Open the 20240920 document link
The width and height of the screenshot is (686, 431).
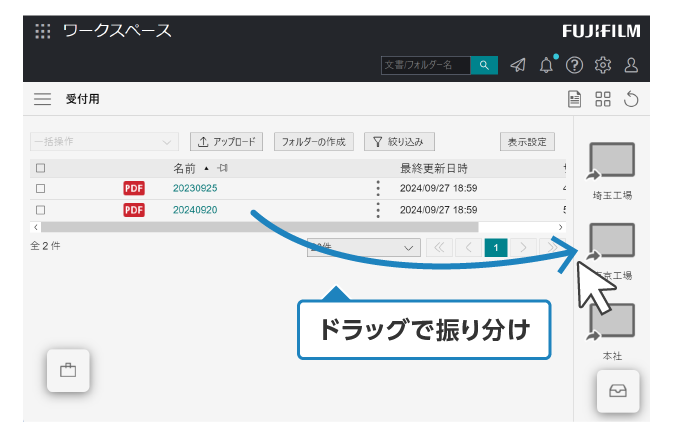point(195,210)
